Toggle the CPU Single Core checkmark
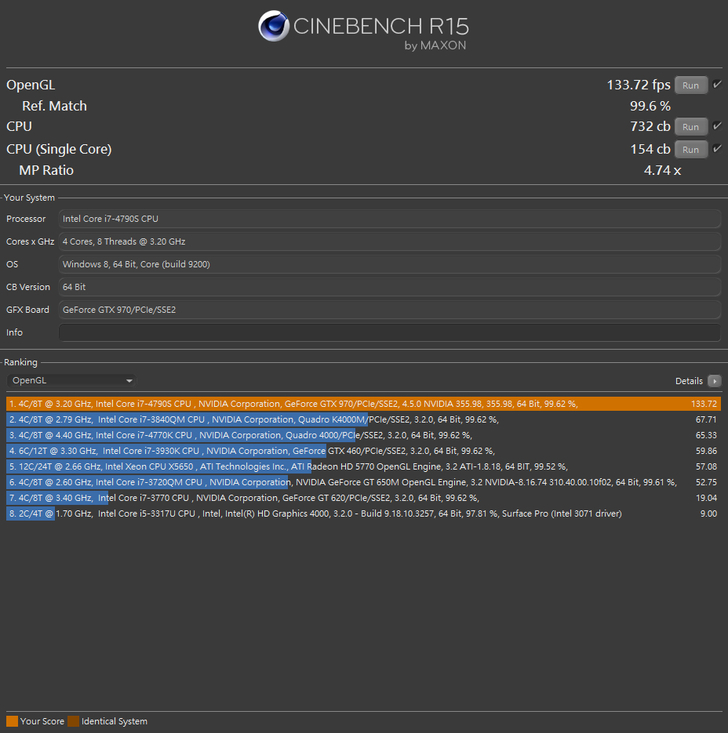The height and width of the screenshot is (733, 728). tap(717, 149)
